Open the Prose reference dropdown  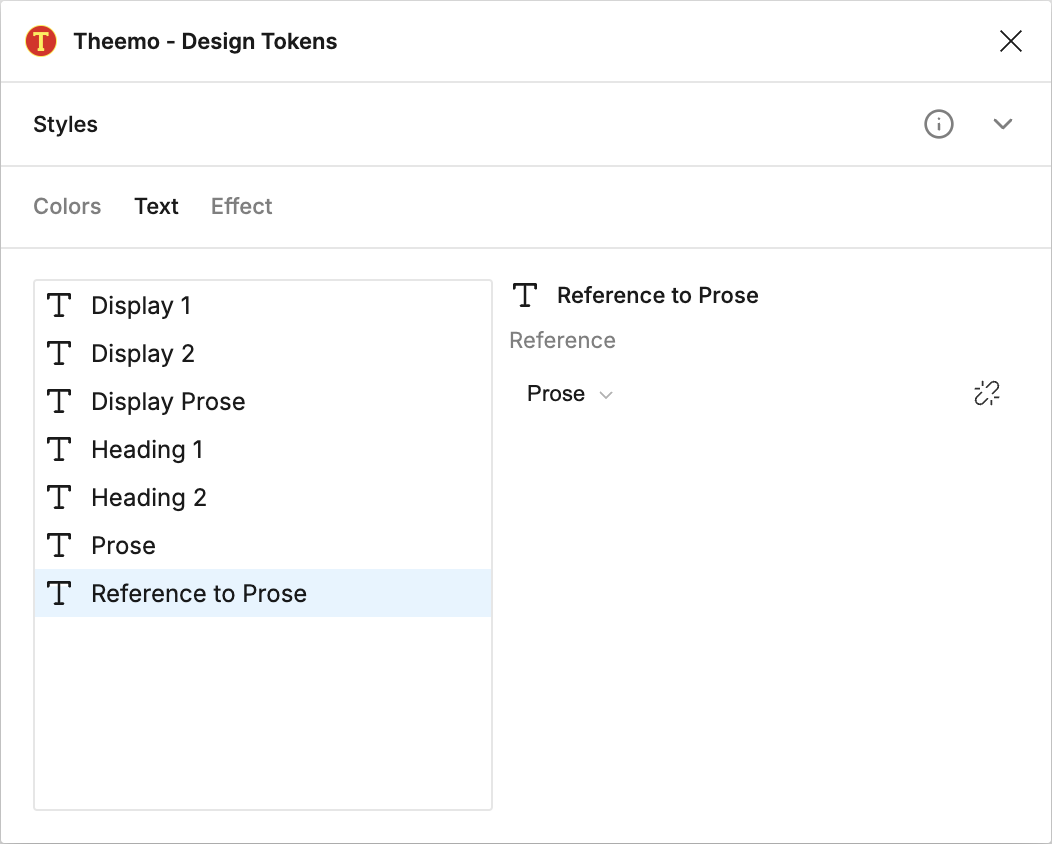pyautogui.click(x=570, y=394)
